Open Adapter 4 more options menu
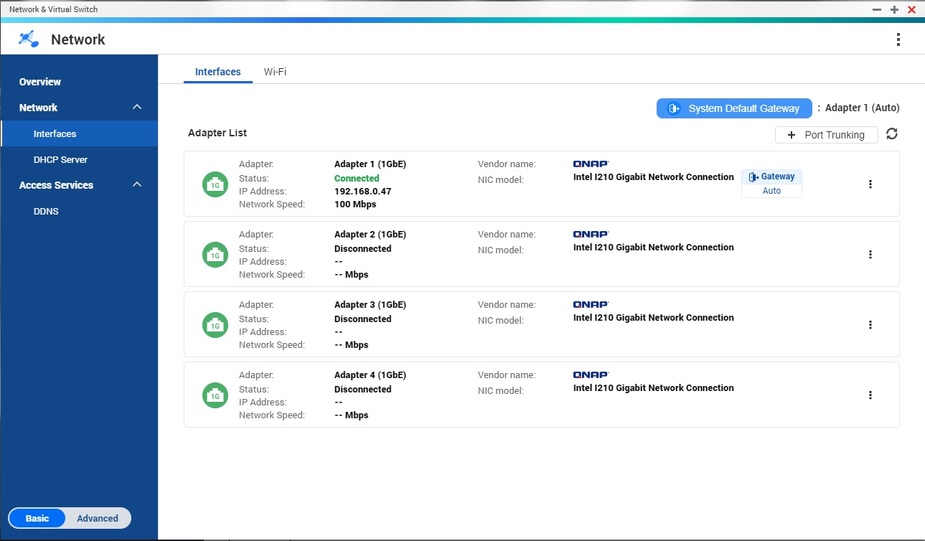The image size is (925, 541). [x=870, y=395]
